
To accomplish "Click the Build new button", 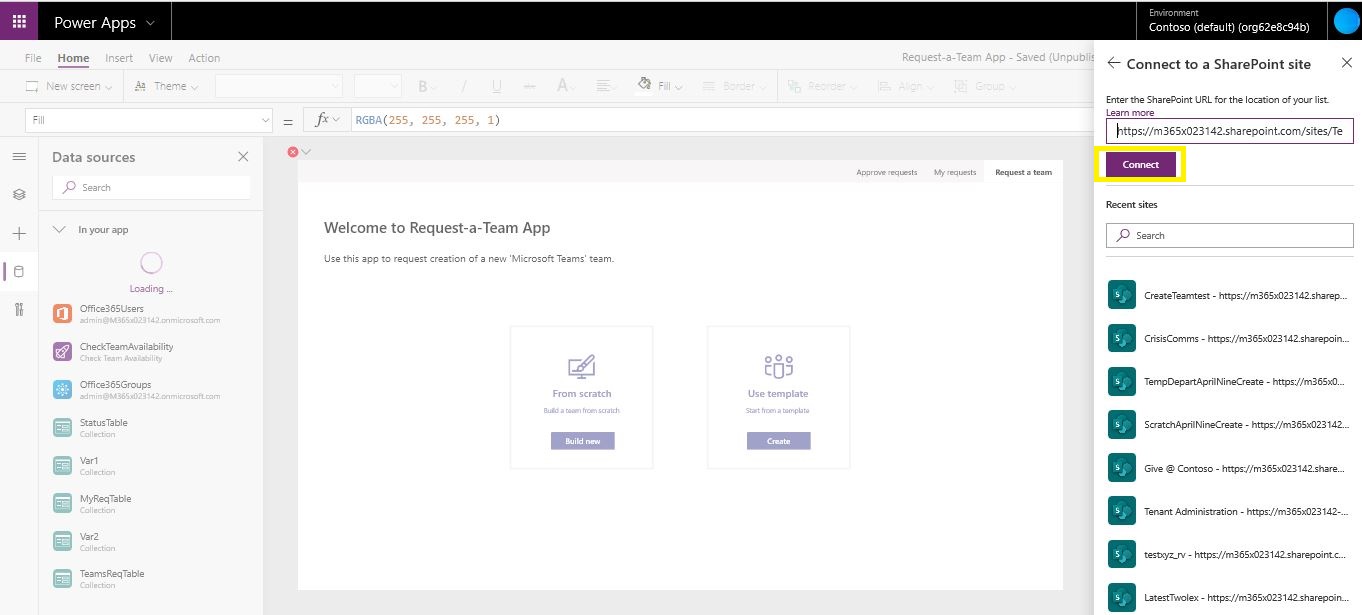I will 582,441.
